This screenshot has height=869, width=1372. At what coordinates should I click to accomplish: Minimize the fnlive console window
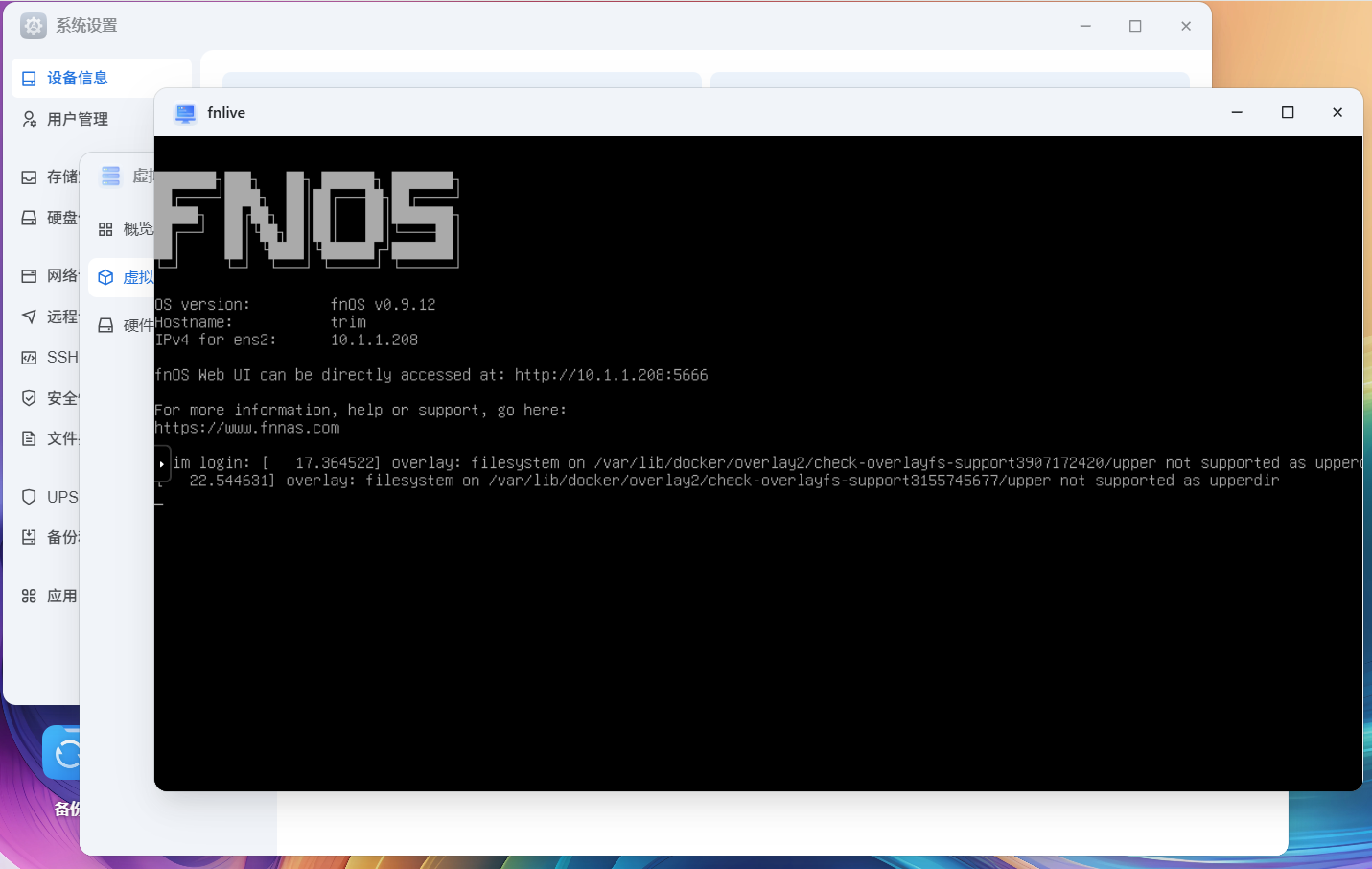(x=1237, y=112)
